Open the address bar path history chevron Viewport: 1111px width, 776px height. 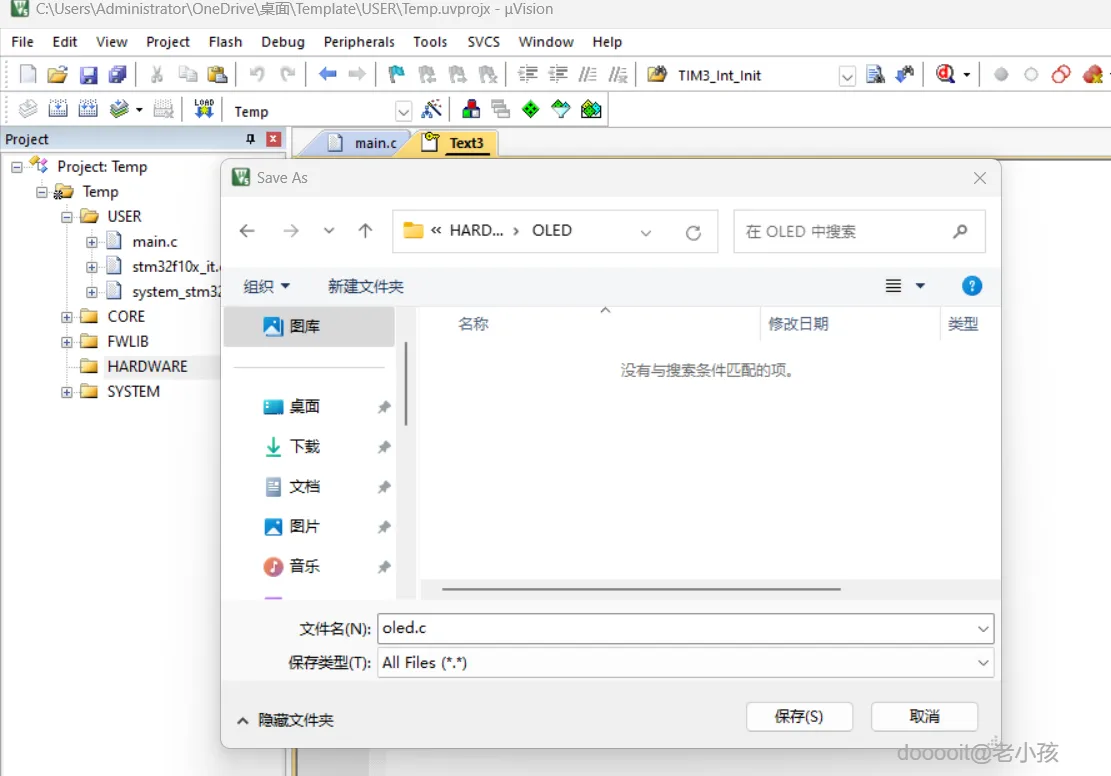click(x=645, y=232)
